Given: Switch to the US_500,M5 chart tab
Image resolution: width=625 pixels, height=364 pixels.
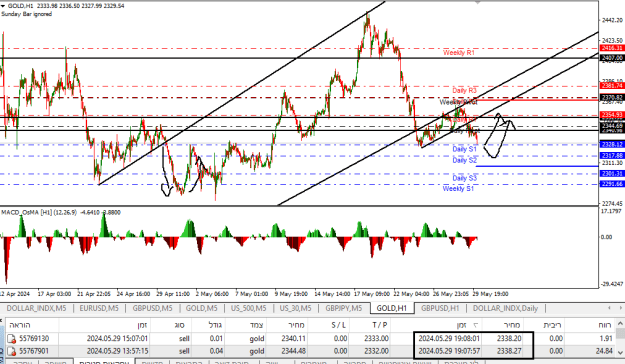Looking at the screenshot, I should 248,308.
